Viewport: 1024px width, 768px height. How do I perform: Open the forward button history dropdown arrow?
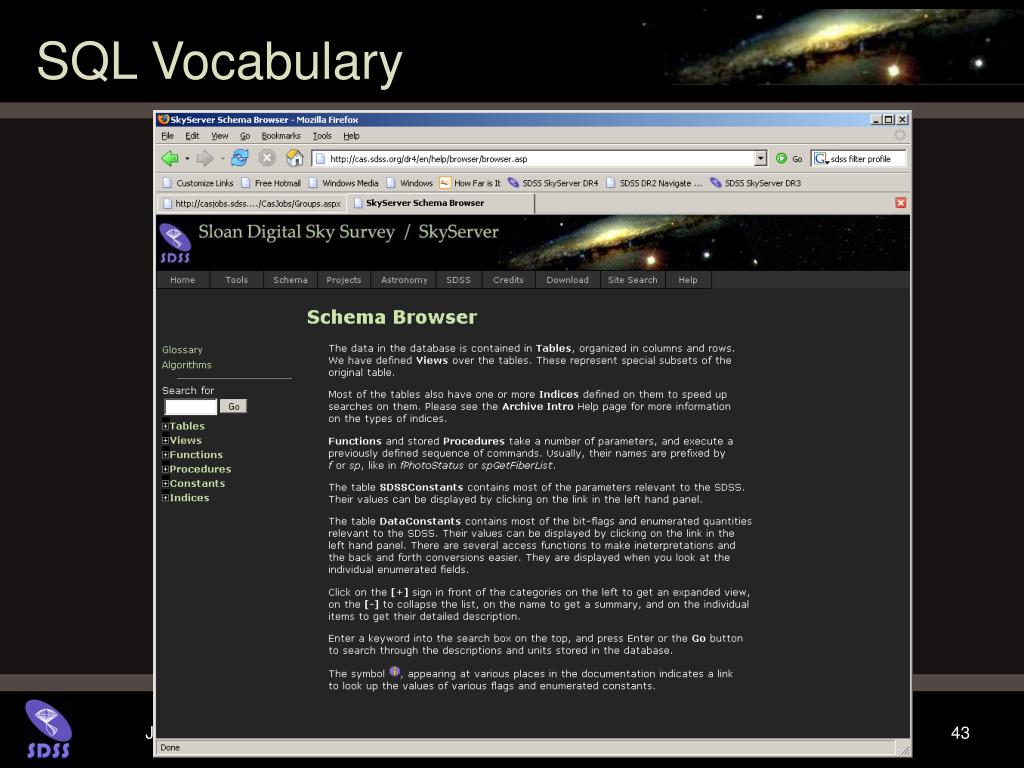tap(222, 159)
